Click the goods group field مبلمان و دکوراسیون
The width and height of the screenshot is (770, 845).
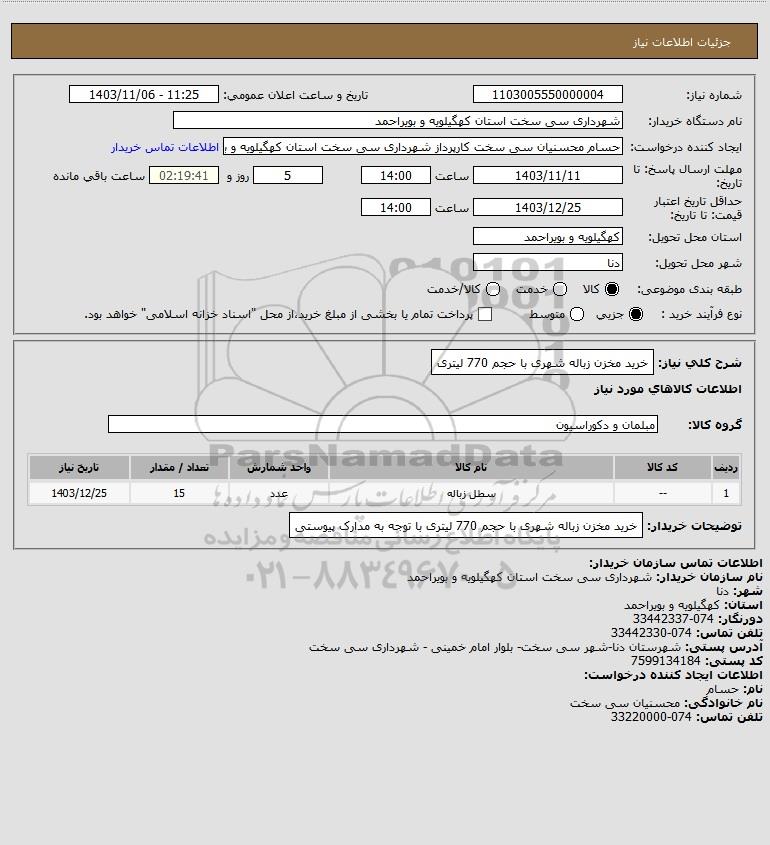pos(383,425)
